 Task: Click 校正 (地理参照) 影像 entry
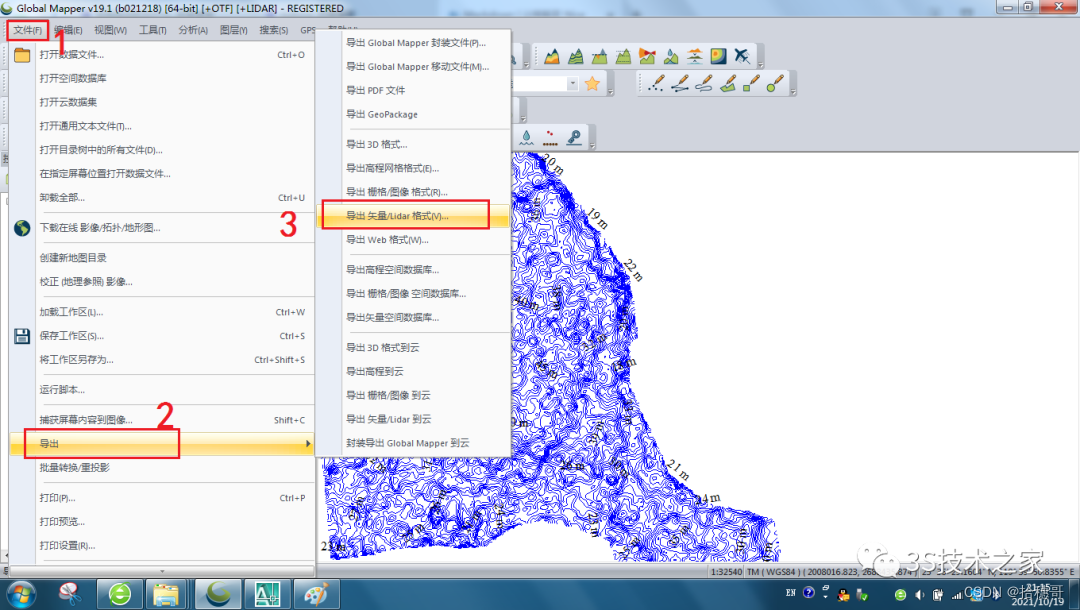[162, 282]
